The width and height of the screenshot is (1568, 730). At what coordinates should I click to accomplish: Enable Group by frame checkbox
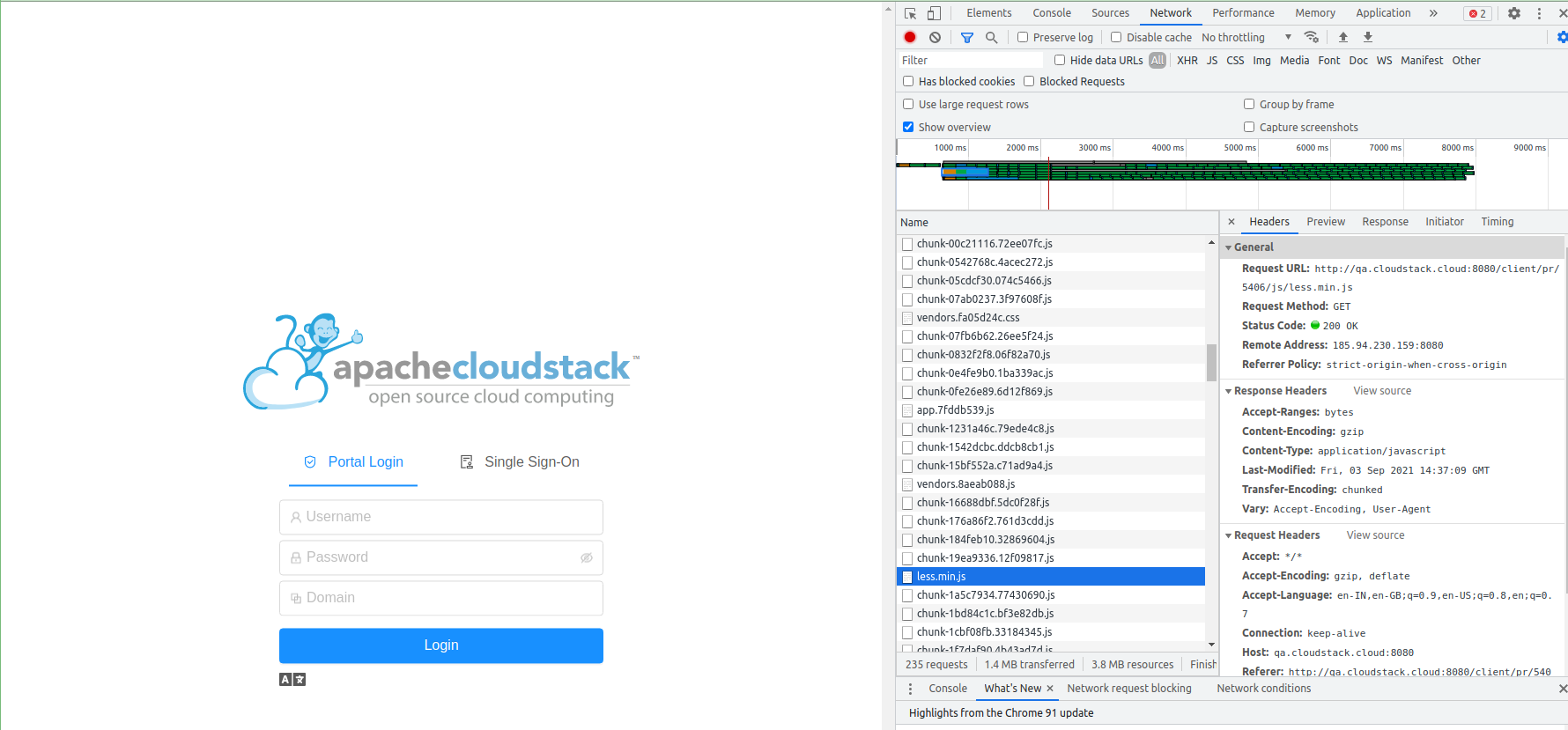[1249, 104]
